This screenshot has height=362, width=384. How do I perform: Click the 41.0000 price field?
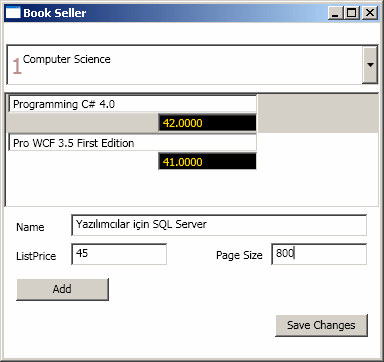[207, 162]
